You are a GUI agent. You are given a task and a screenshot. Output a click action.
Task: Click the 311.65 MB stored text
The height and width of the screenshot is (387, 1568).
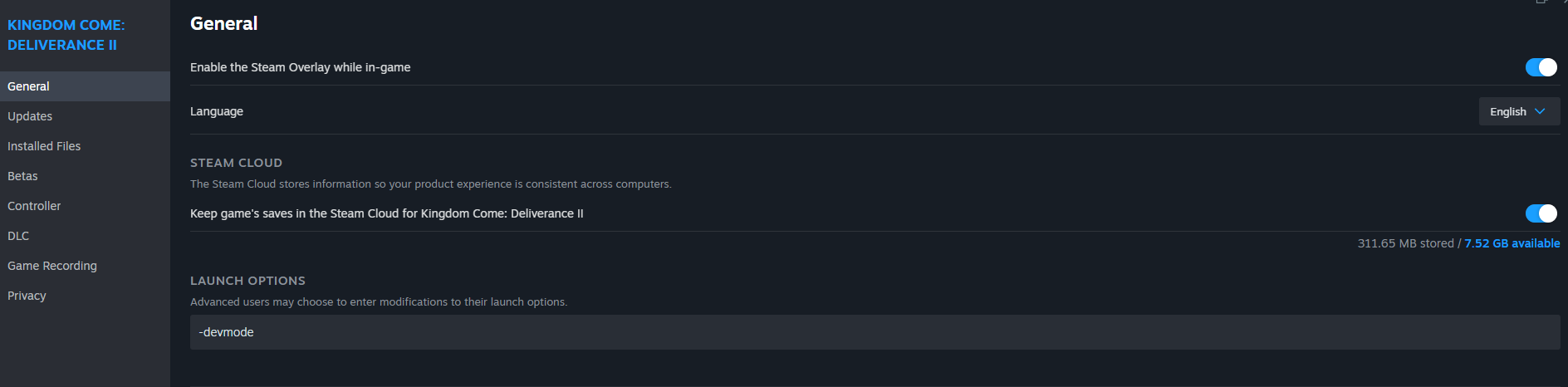(x=1405, y=243)
